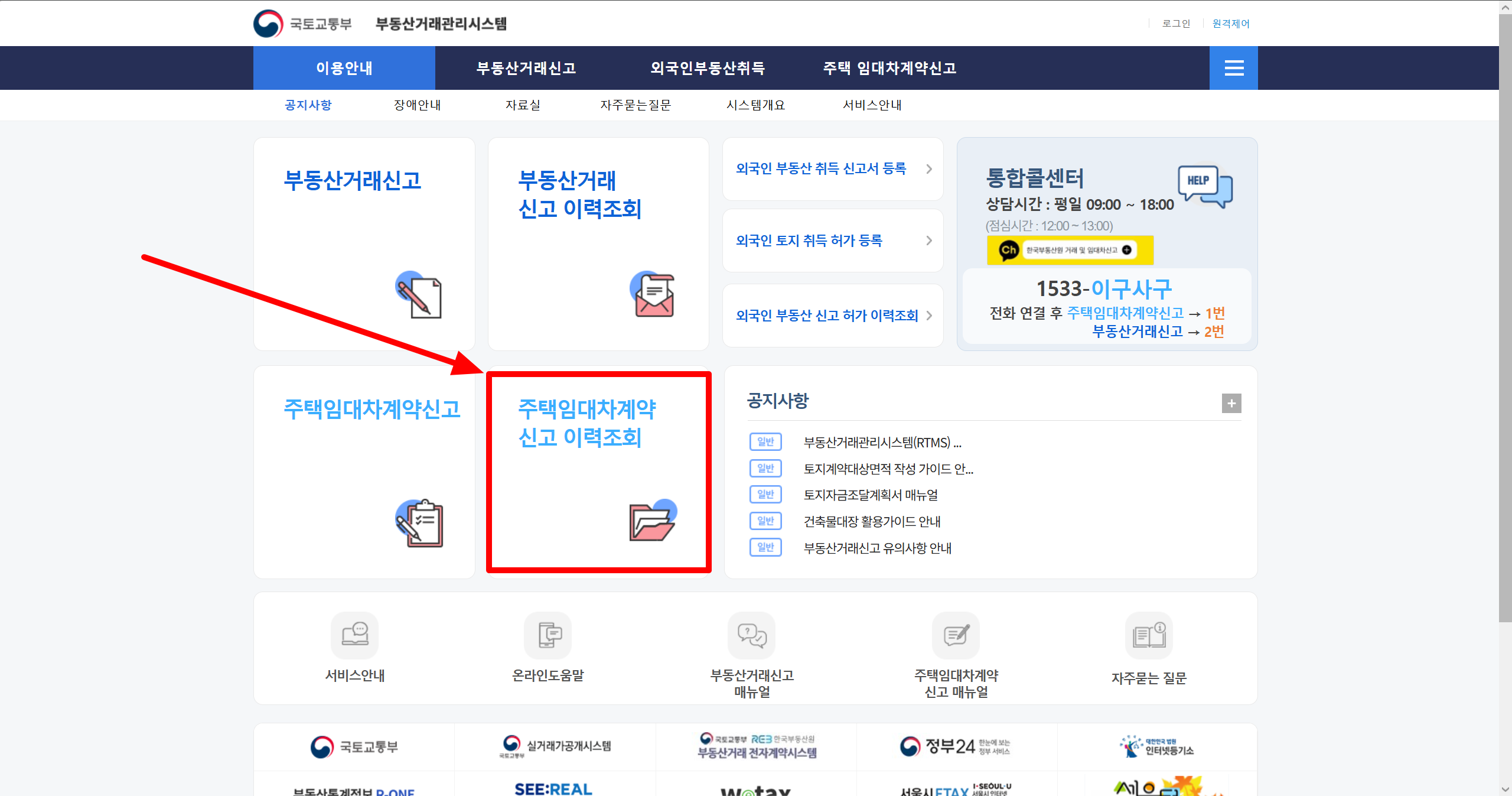Click the 로그인 link
The image size is (1512, 796).
pyautogui.click(x=1176, y=24)
